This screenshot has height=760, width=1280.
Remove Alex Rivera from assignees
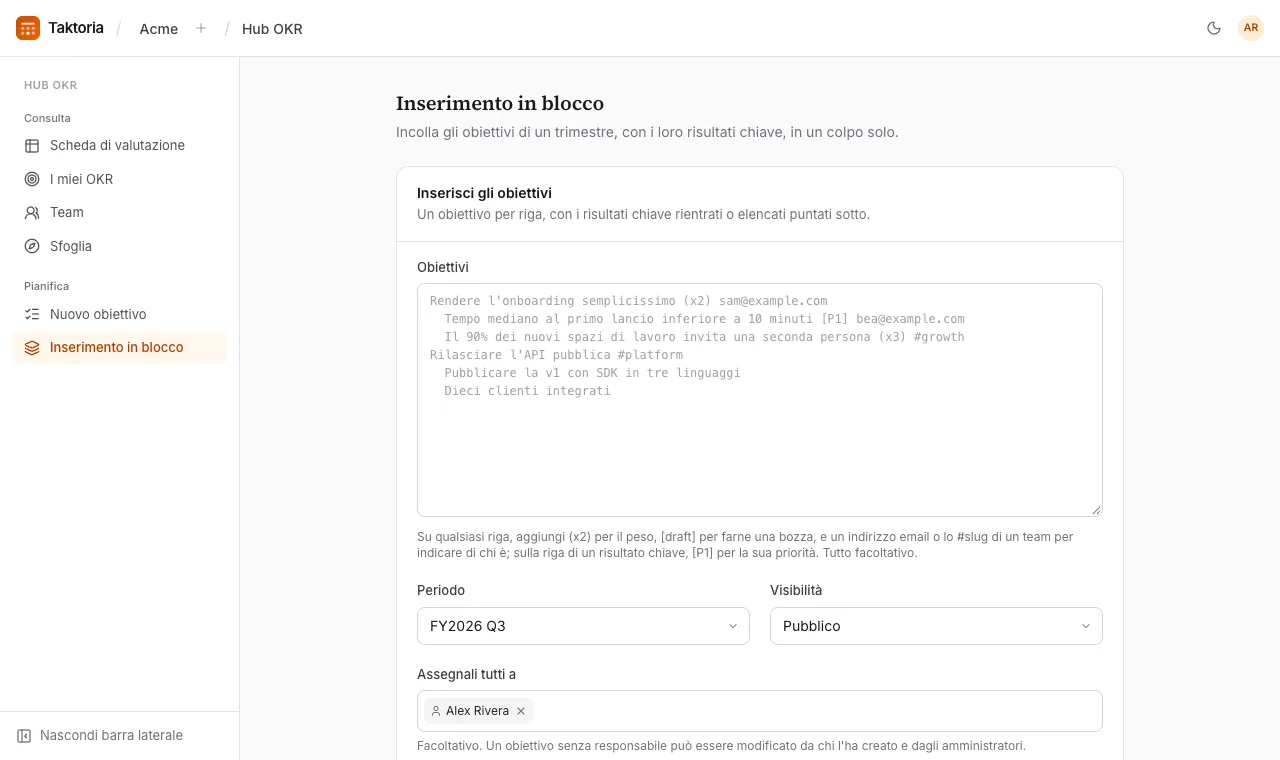point(521,711)
